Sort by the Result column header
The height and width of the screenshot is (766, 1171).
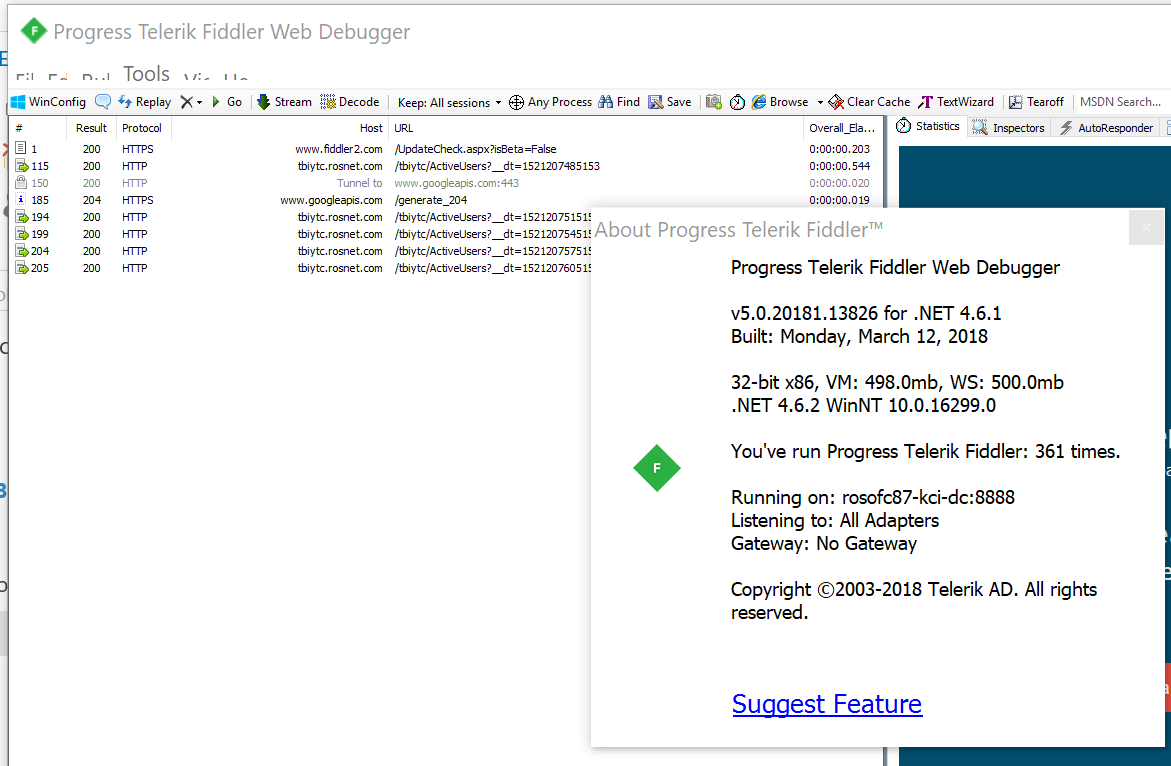click(91, 128)
